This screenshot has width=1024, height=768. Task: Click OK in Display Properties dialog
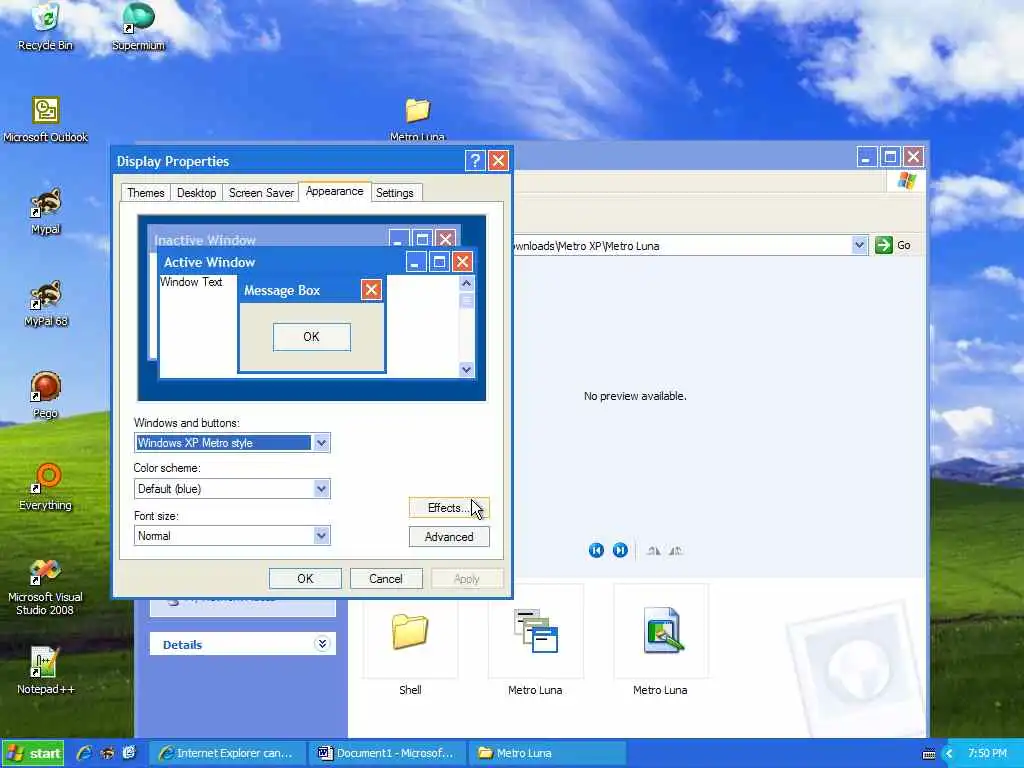click(305, 579)
